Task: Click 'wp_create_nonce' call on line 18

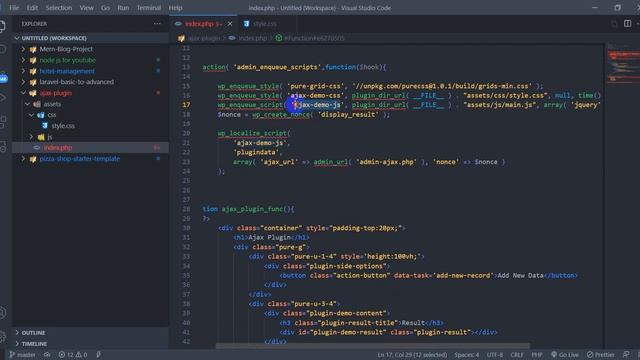Action: point(282,115)
